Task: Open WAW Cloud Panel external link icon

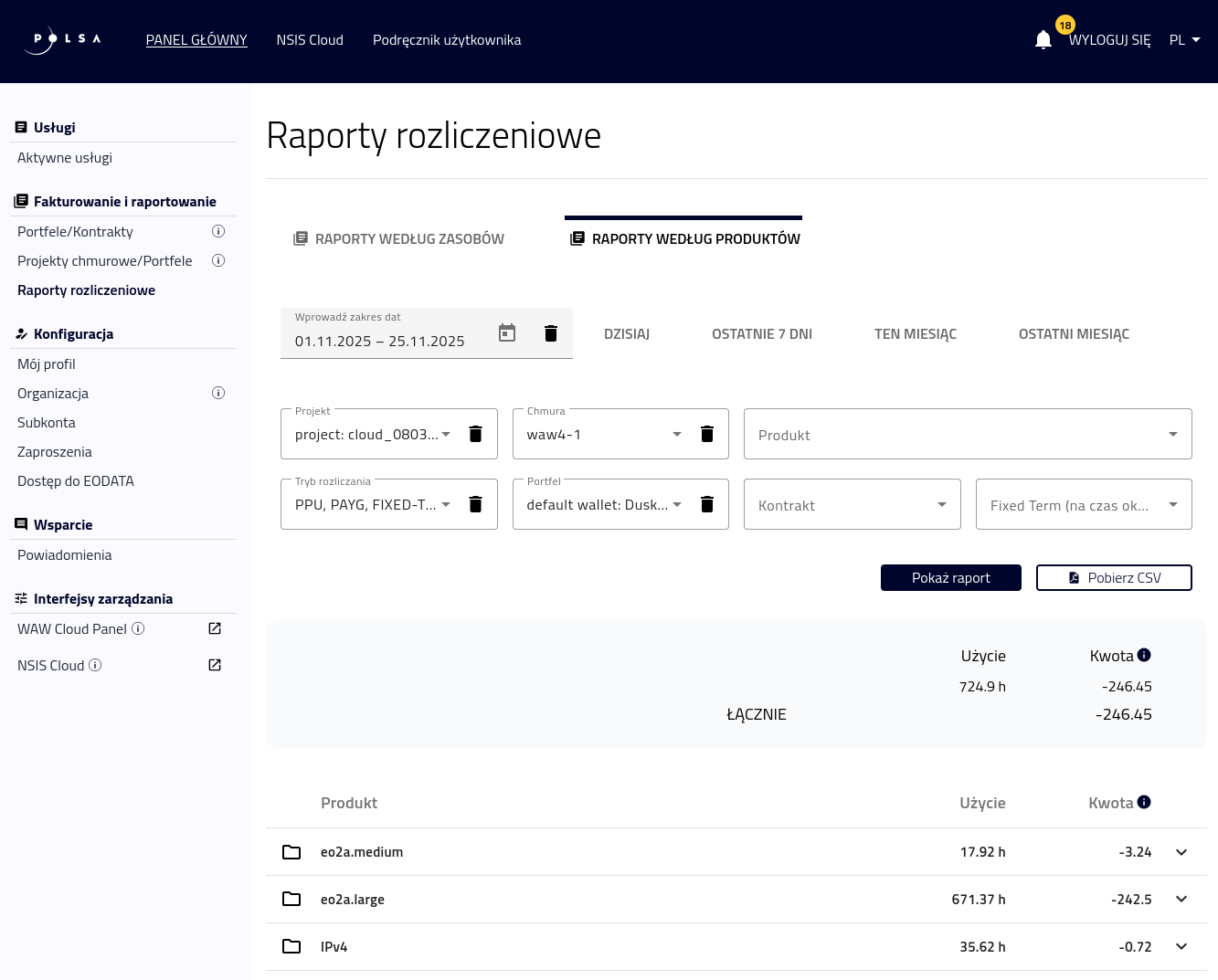Action: coord(215,628)
